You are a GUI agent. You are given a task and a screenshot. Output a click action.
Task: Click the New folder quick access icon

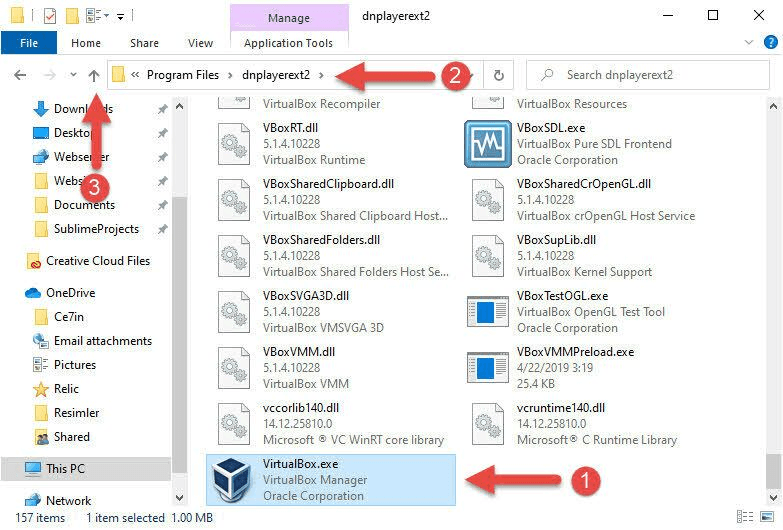click(x=72, y=16)
